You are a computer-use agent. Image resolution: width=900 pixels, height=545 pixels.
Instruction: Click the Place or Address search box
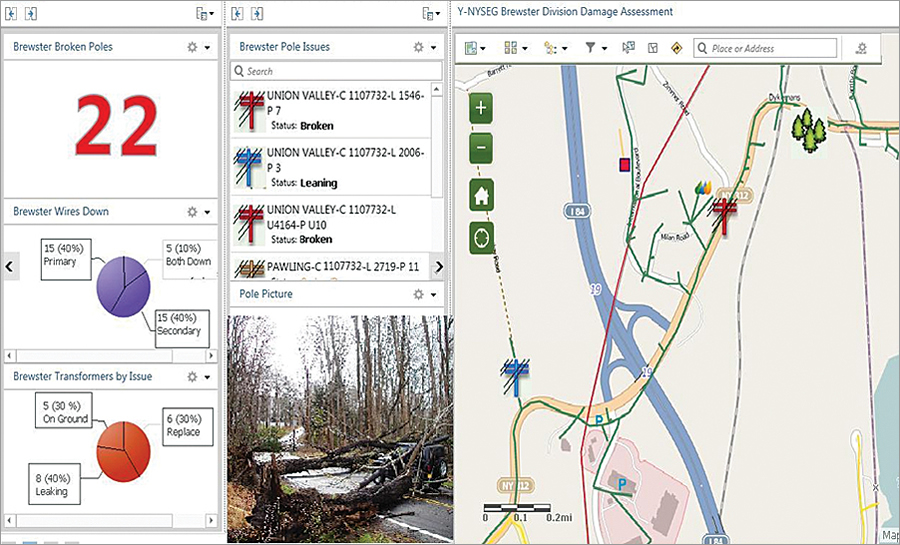pos(765,48)
